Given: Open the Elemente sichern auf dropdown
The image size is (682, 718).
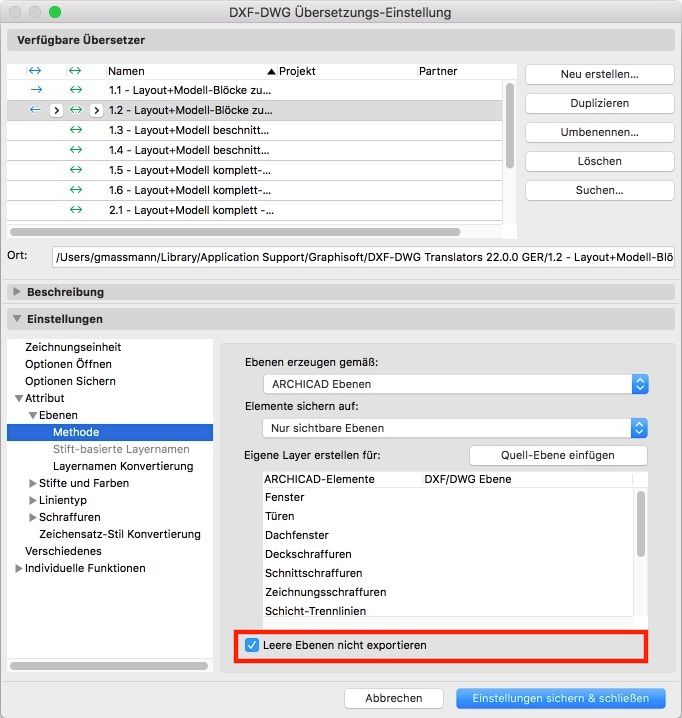Looking at the screenshot, I should (456, 428).
